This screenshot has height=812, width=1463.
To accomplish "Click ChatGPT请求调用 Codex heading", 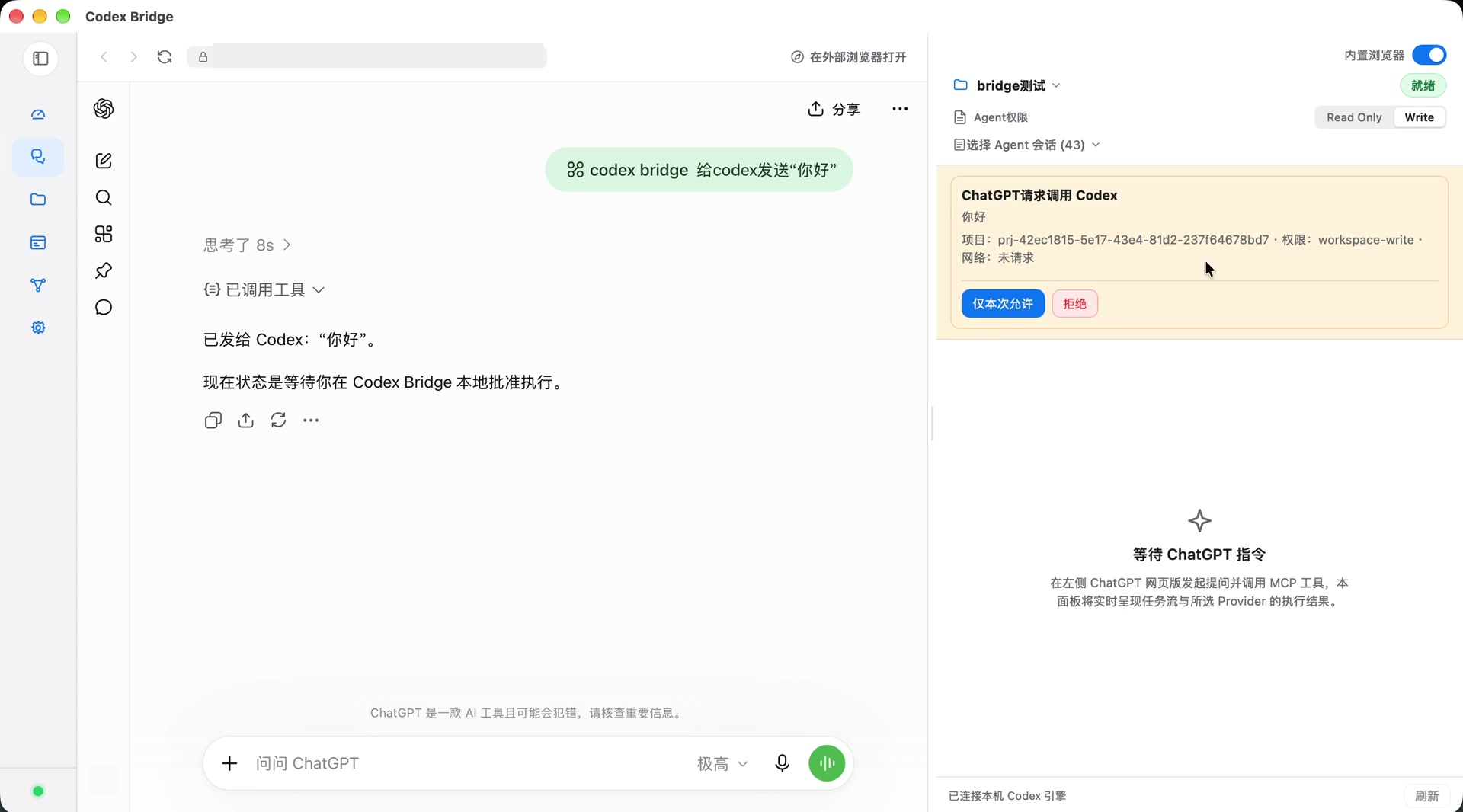I will 1039,196.
